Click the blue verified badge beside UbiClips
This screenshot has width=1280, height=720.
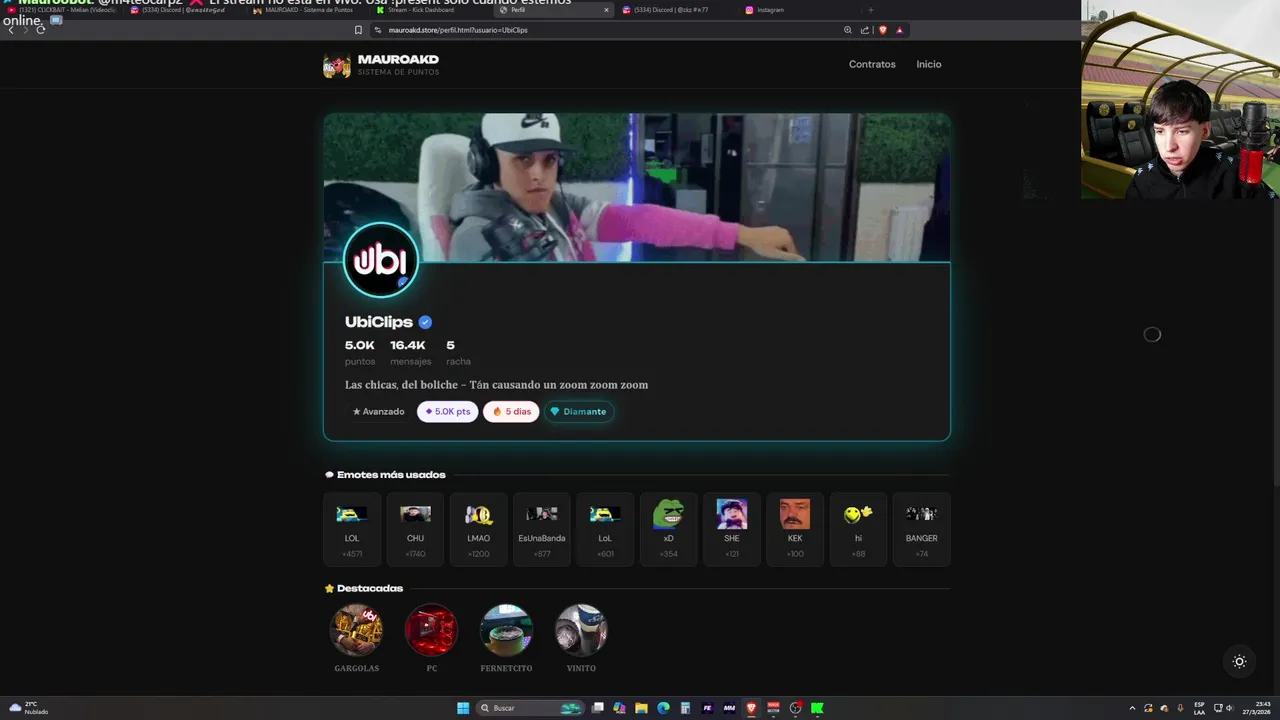tap(425, 322)
